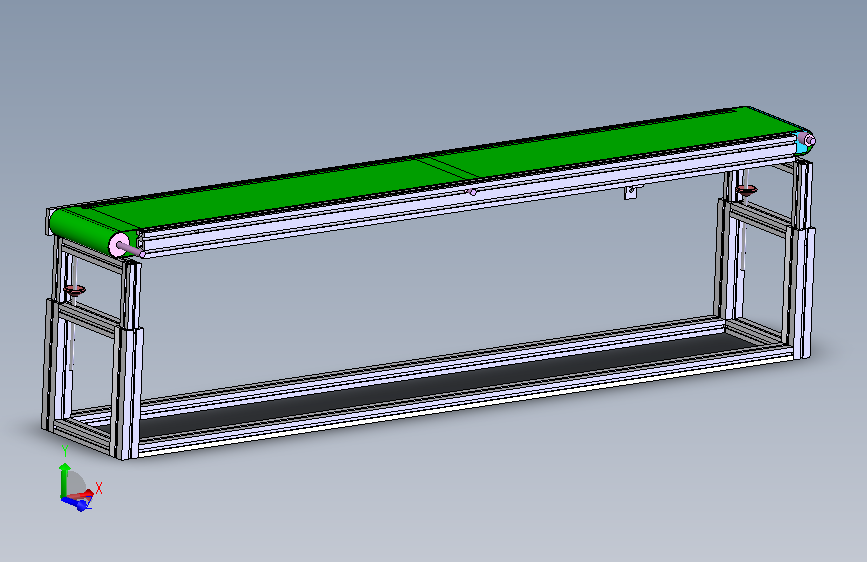Image resolution: width=867 pixels, height=562 pixels.
Task: Select the small pink pin at the middle of the side rail
Action: (472, 192)
